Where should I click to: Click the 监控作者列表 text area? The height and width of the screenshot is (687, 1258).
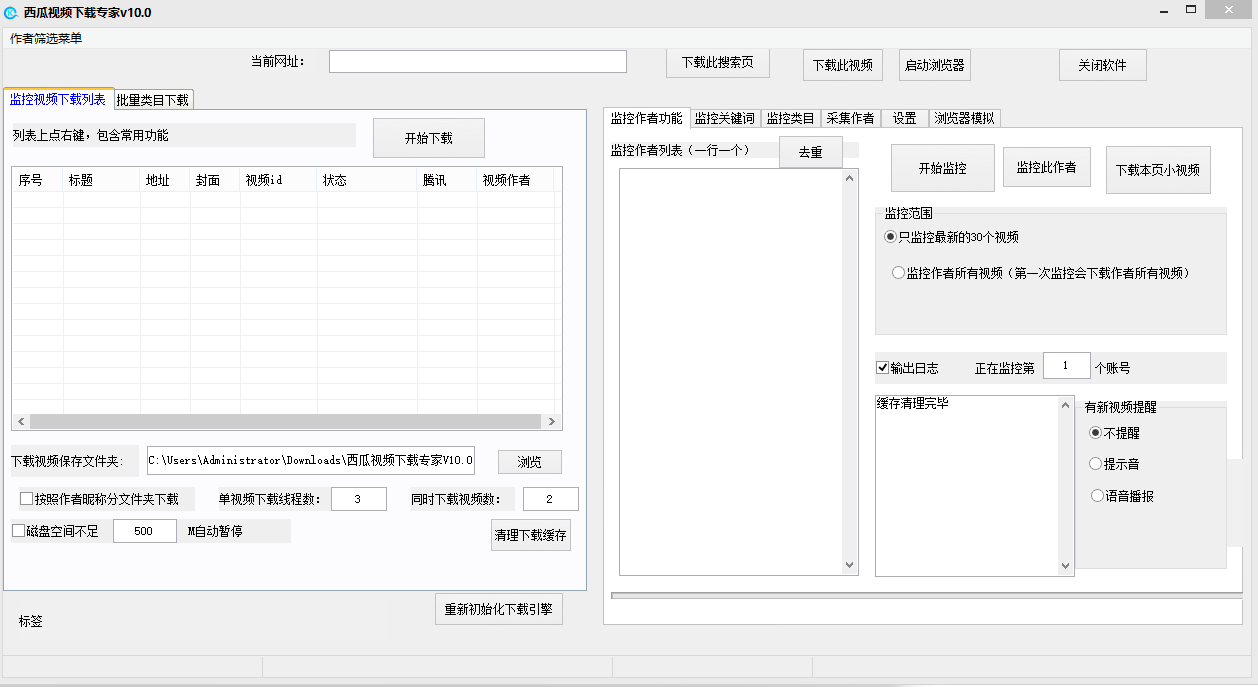731,372
